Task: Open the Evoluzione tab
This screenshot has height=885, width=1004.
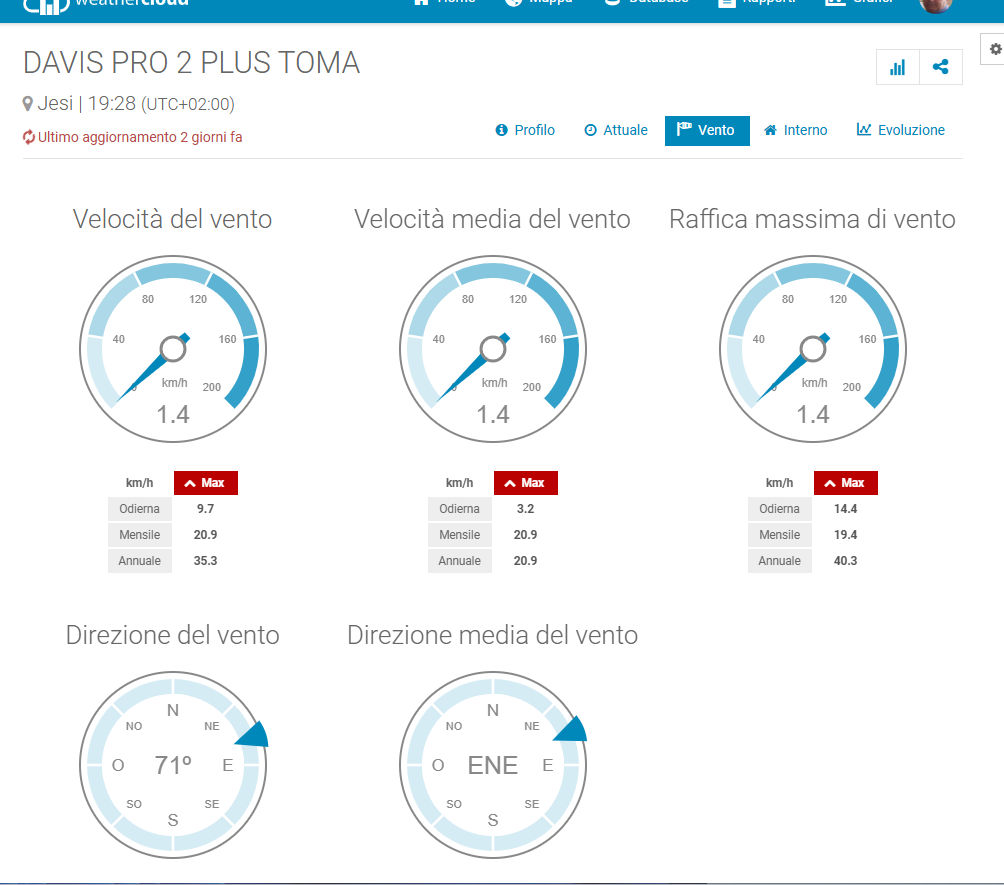Action: tap(901, 130)
